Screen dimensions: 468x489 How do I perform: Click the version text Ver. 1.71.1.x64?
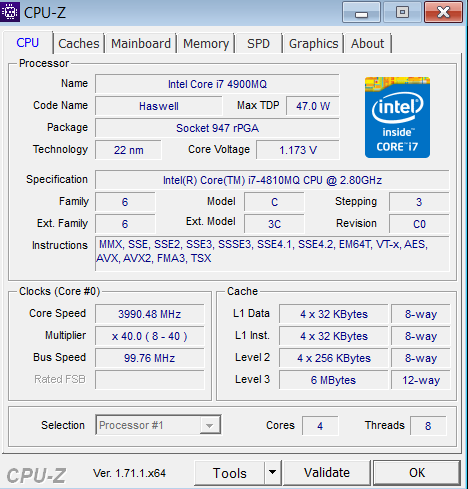(x=129, y=473)
